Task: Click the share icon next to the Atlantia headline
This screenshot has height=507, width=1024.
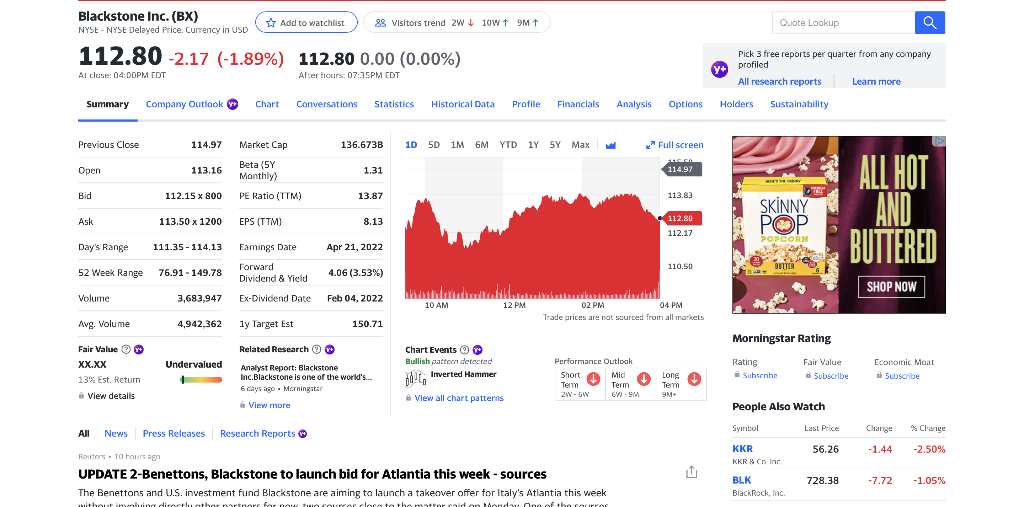Action: pyautogui.click(x=692, y=472)
